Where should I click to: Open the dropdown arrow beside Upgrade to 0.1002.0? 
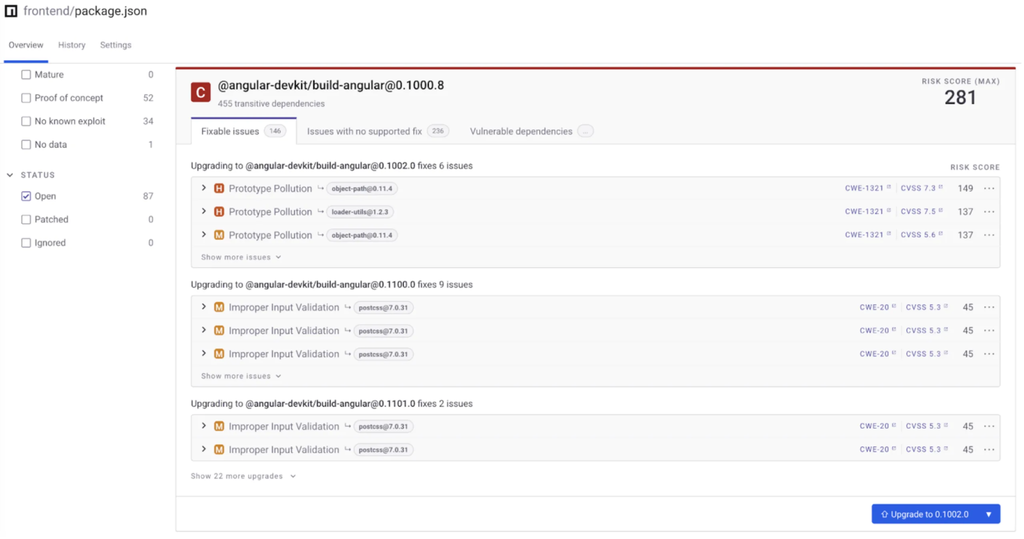pyautogui.click(x=989, y=514)
